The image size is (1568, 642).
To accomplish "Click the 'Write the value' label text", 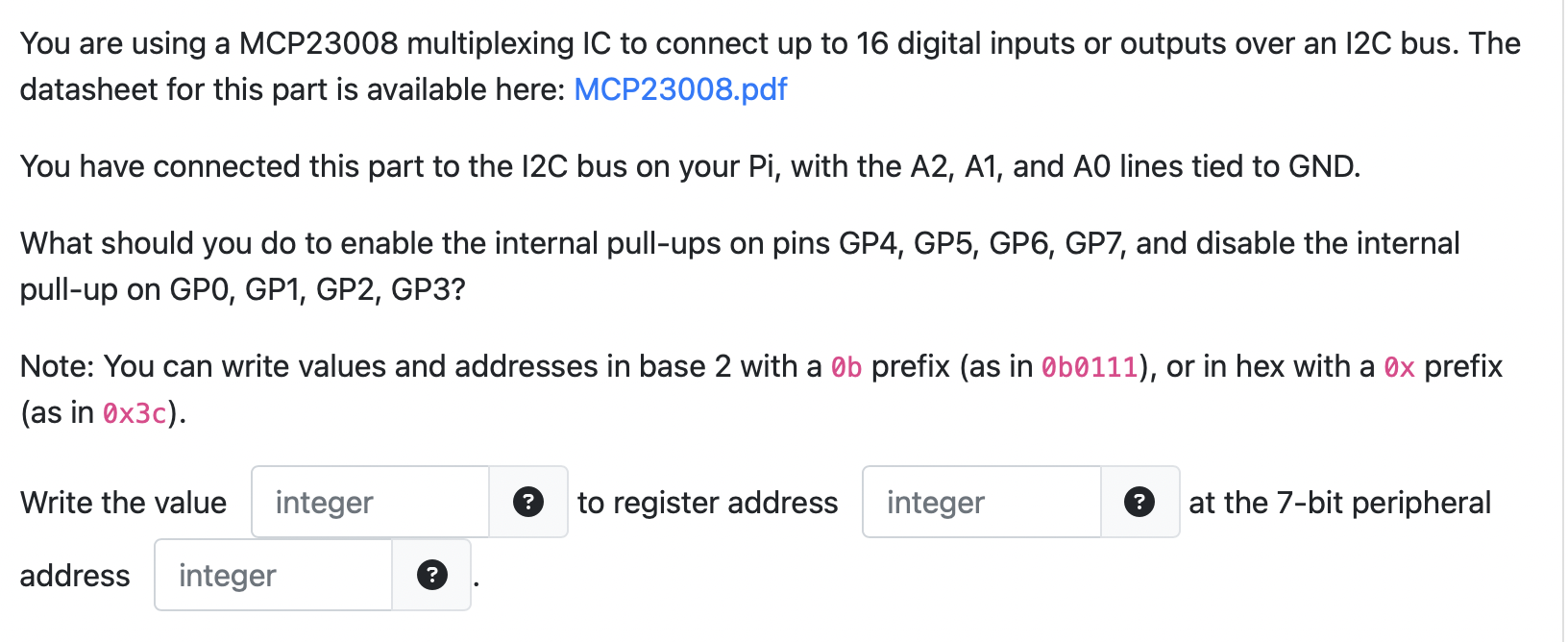I will 122,502.
